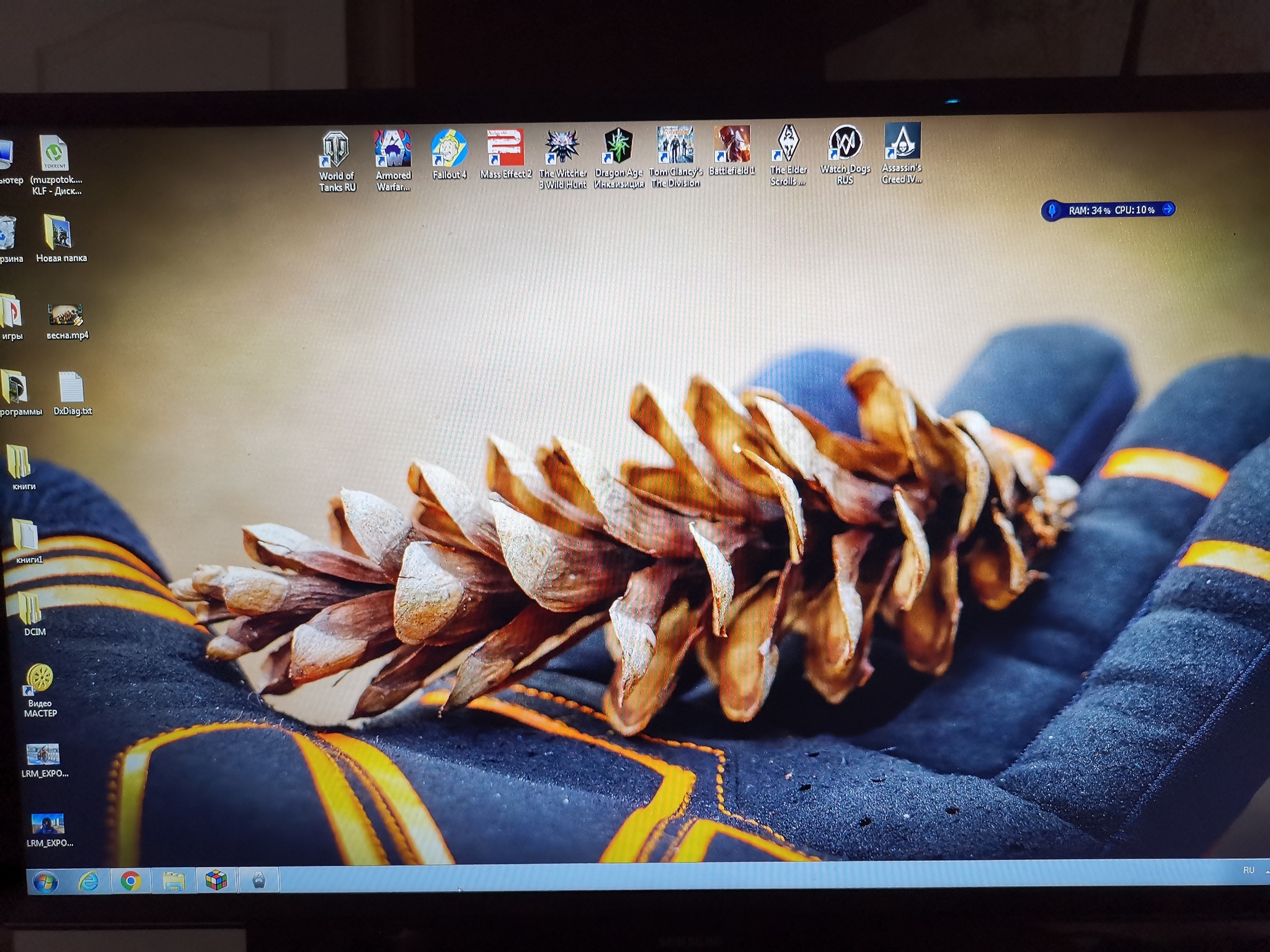The height and width of the screenshot is (952, 1270).
Task: Select Assassin's Creed IV icon
Action: [902, 141]
